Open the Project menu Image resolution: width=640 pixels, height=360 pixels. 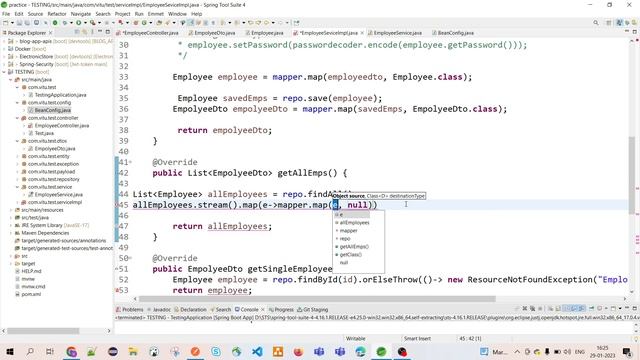click(x=122, y=14)
